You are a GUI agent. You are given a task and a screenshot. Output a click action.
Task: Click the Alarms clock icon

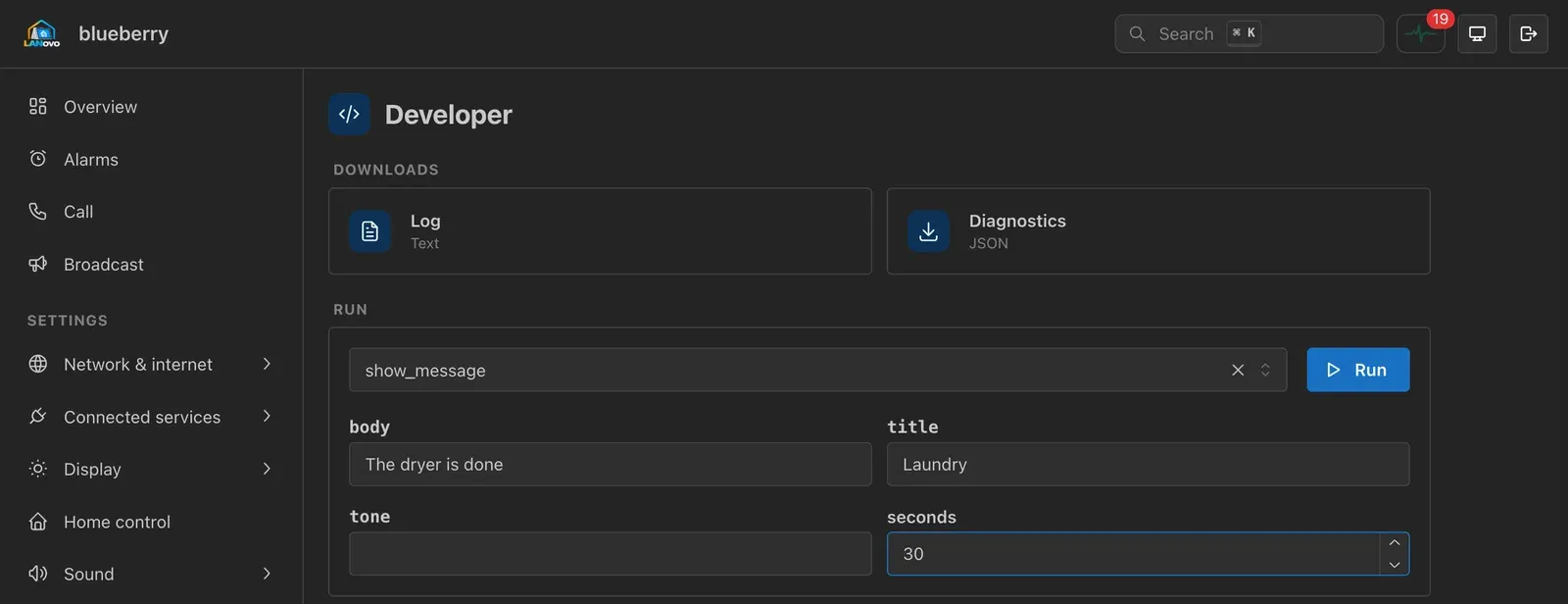tap(38, 159)
